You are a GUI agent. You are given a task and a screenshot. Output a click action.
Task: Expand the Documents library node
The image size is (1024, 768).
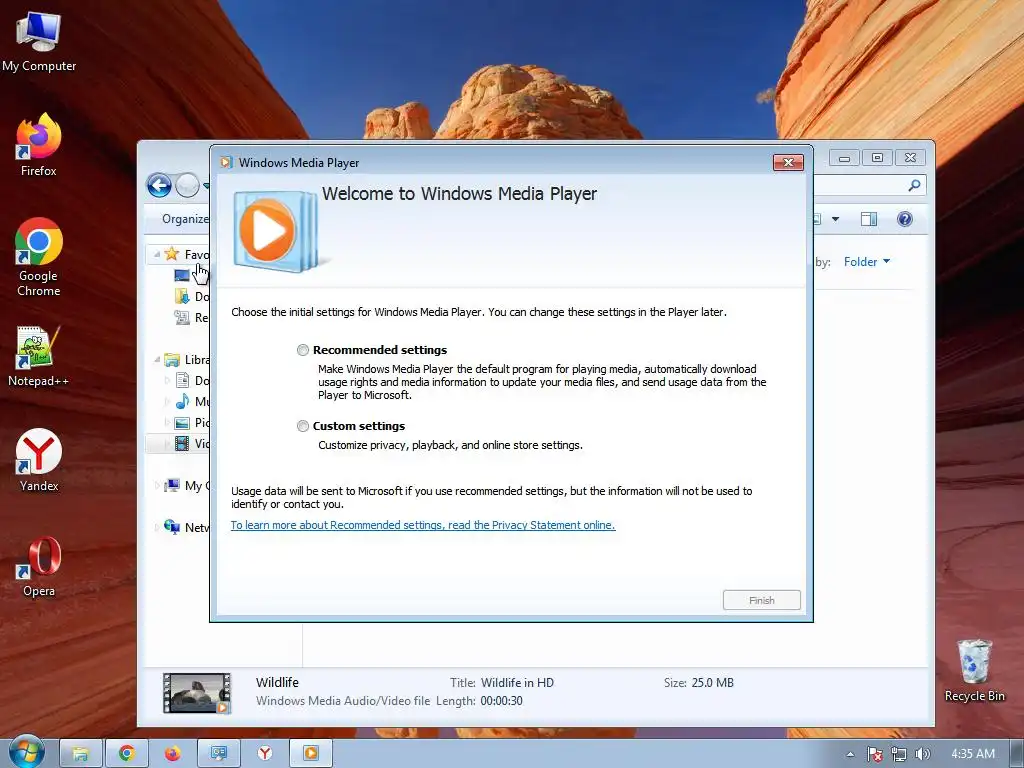[x=167, y=380]
